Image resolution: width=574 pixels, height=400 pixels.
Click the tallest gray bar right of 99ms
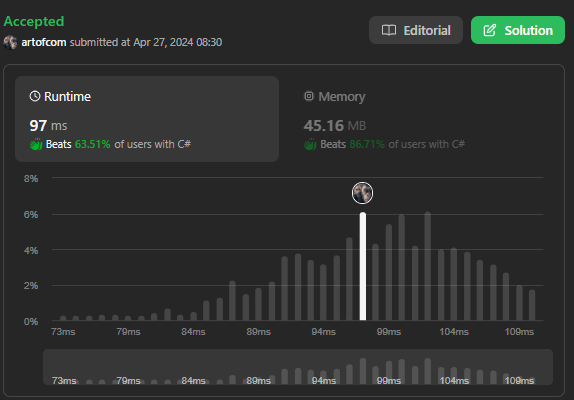click(428, 266)
